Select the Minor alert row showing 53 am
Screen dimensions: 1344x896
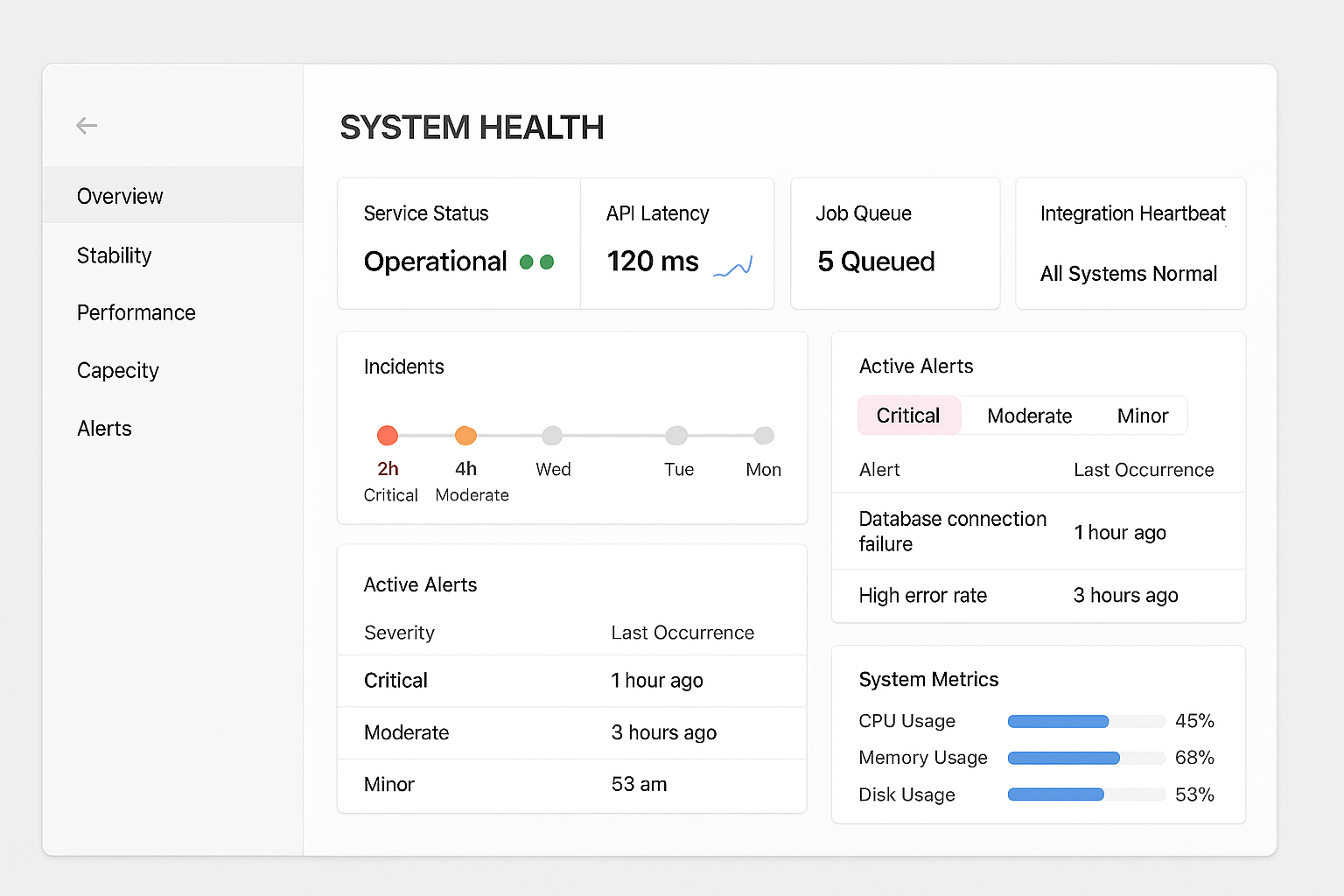pos(571,785)
